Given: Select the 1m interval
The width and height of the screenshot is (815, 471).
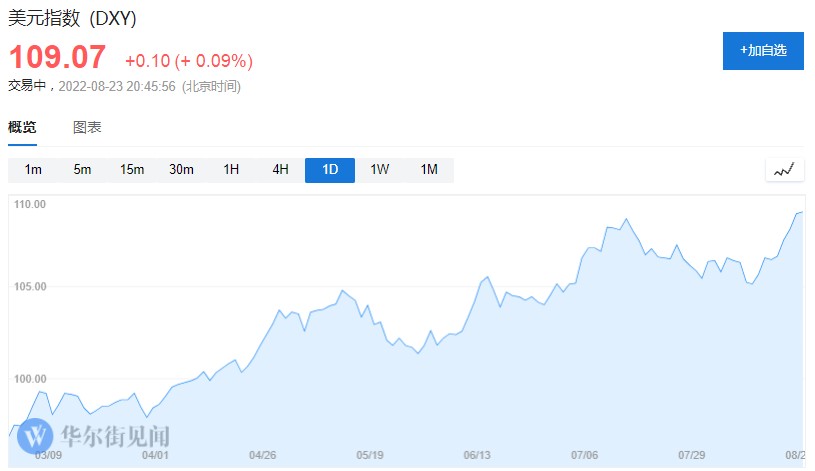Looking at the screenshot, I should [x=33, y=170].
